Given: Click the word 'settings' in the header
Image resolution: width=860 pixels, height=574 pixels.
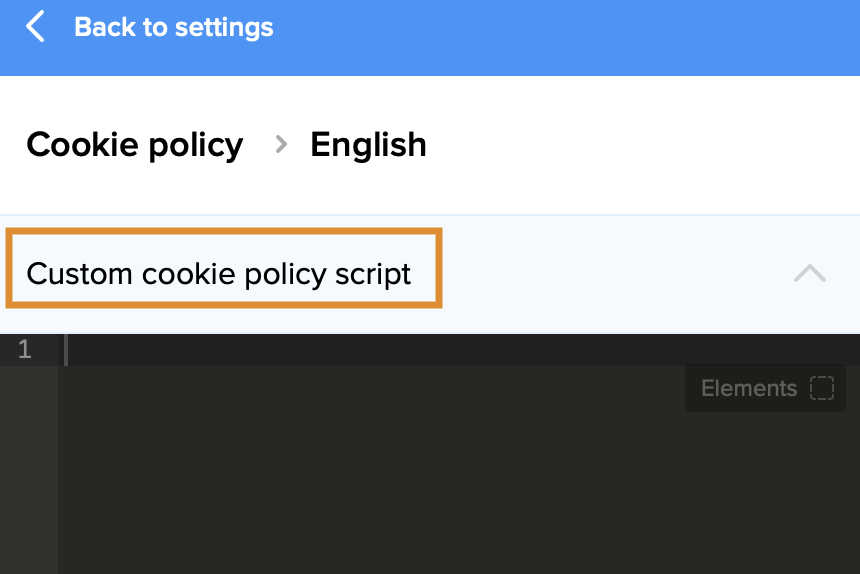Looking at the screenshot, I should pyautogui.click(x=224, y=27).
